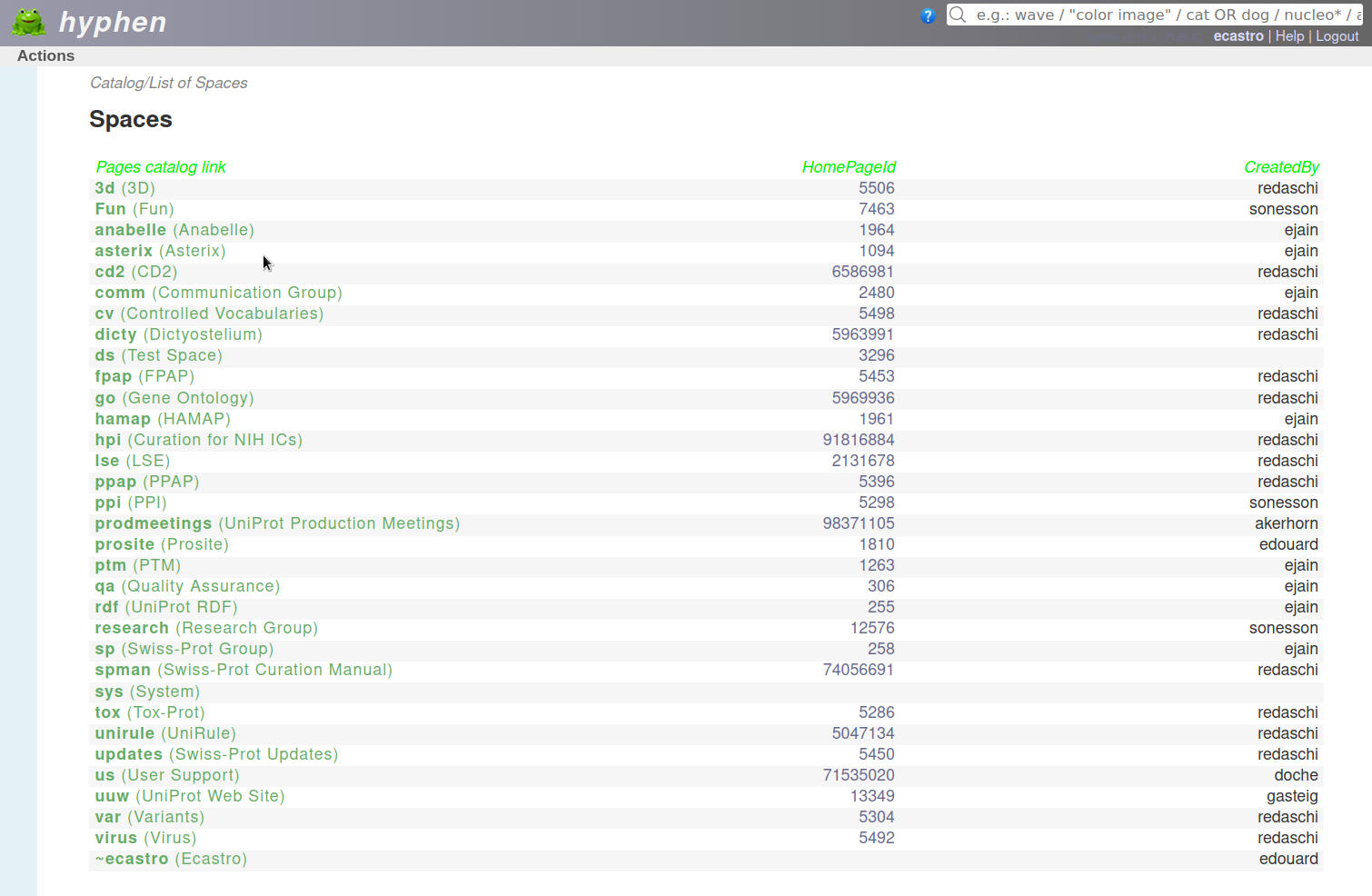The width and height of the screenshot is (1372, 896).
Task: Open the tox (Tox-Prot) space
Action: tap(150, 712)
